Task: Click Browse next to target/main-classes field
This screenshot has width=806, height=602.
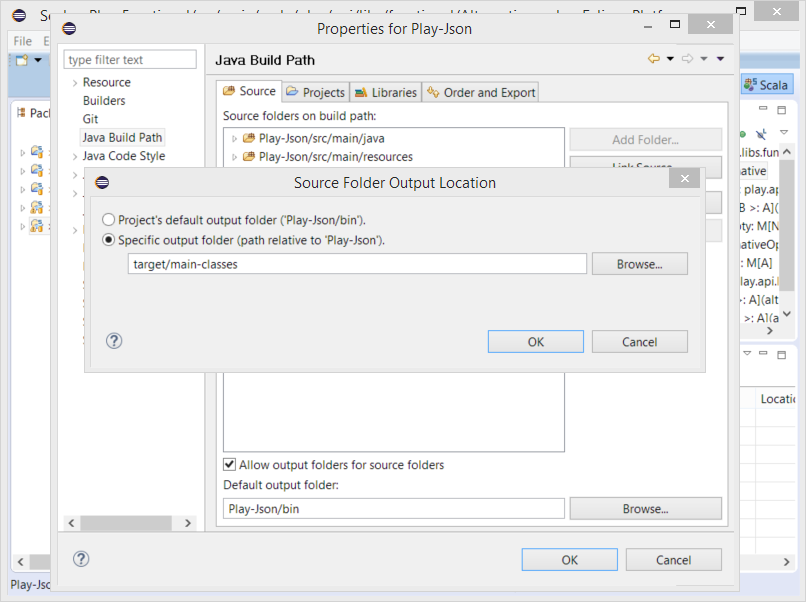Action: click(639, 264)
